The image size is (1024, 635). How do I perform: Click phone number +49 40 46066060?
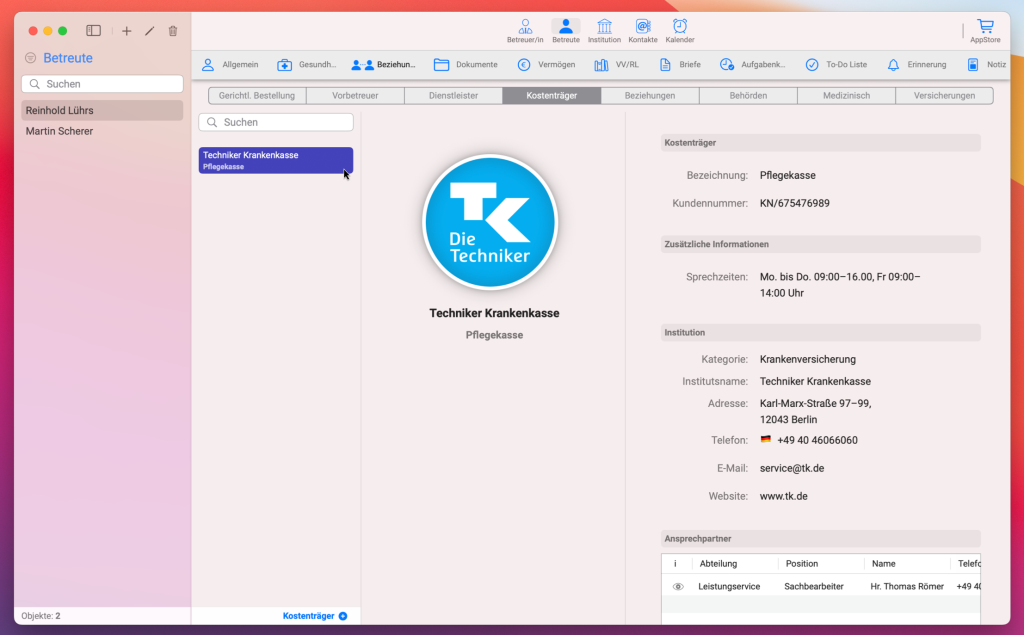click(x=817, y=440)
